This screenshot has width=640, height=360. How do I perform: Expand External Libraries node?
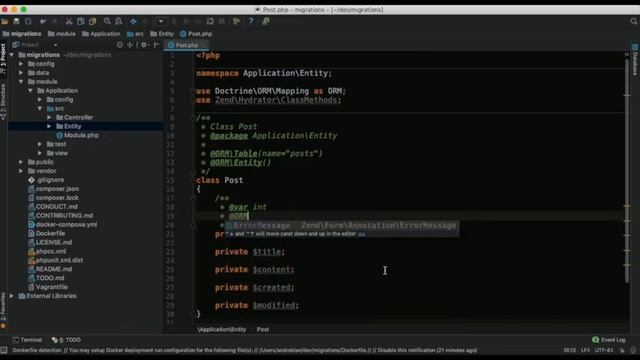tap(12, 296)
